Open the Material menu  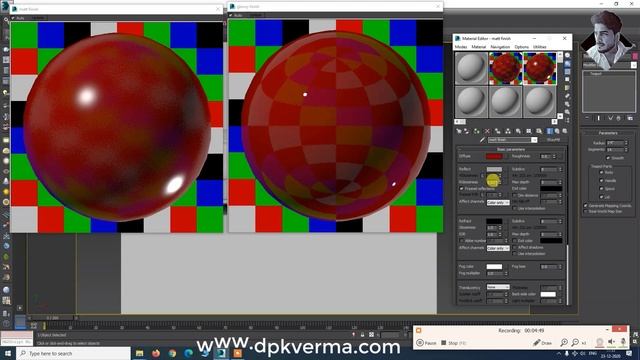(478, 47)
